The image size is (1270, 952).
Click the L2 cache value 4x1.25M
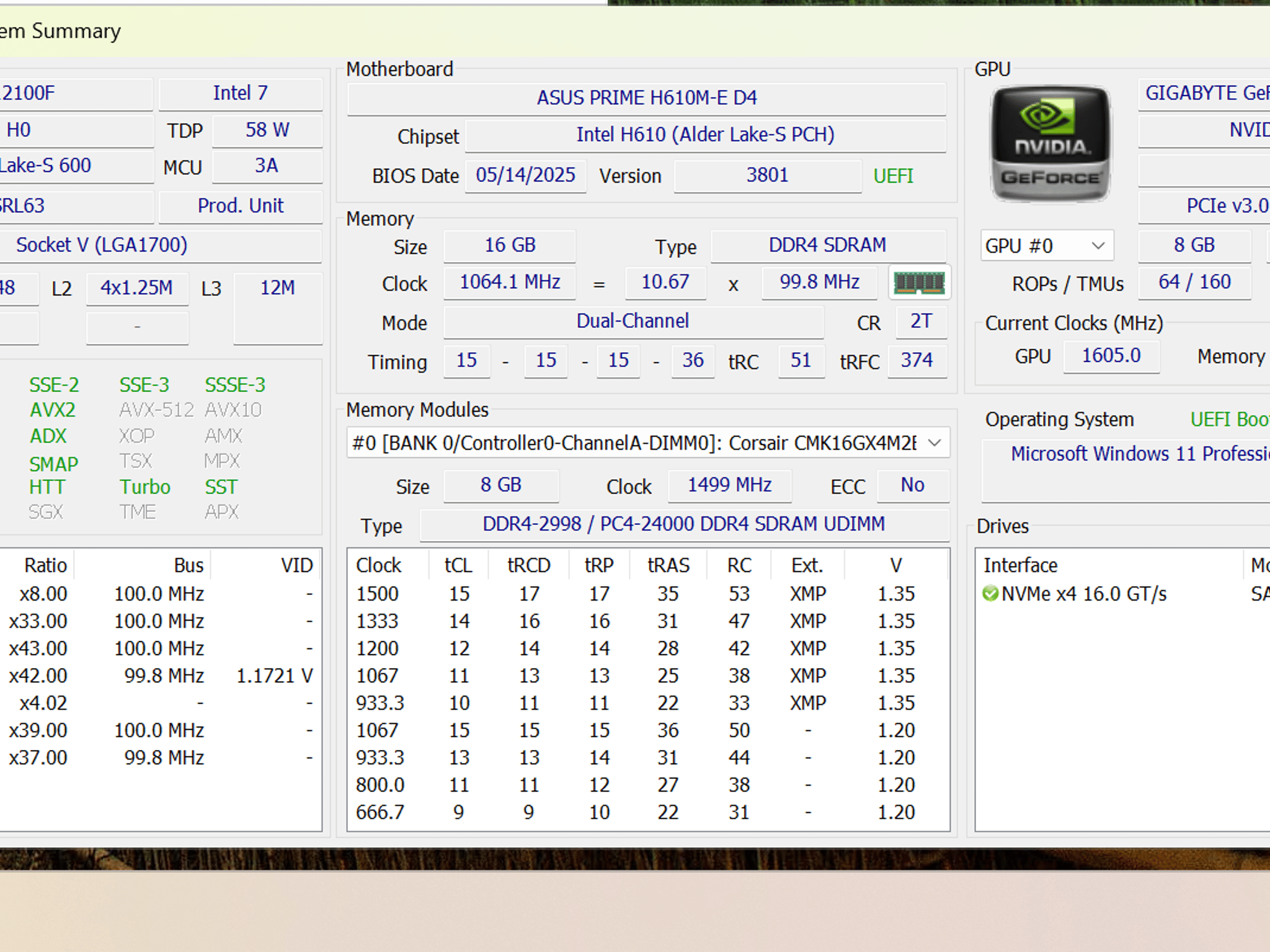137,288
